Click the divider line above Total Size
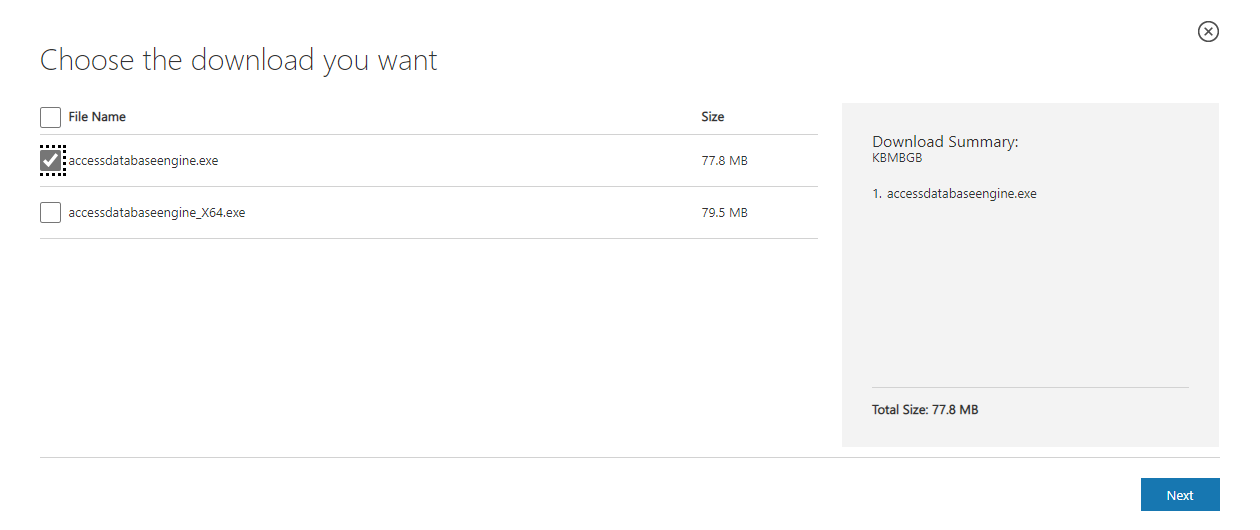Image resolution: width=1260 pixels, height=530 pixels. click(x=1030, y=387)
